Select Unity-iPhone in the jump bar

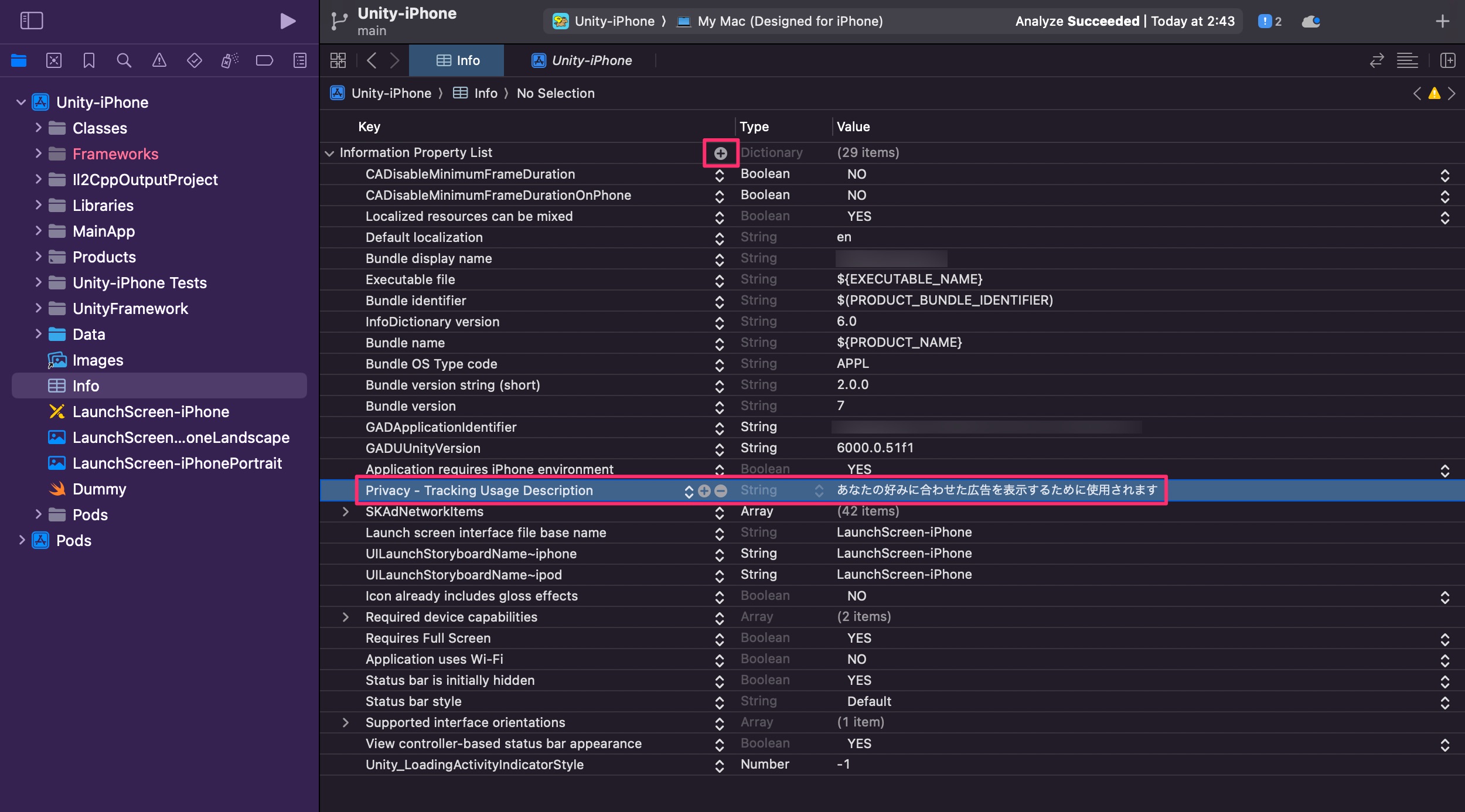(381, 93)
